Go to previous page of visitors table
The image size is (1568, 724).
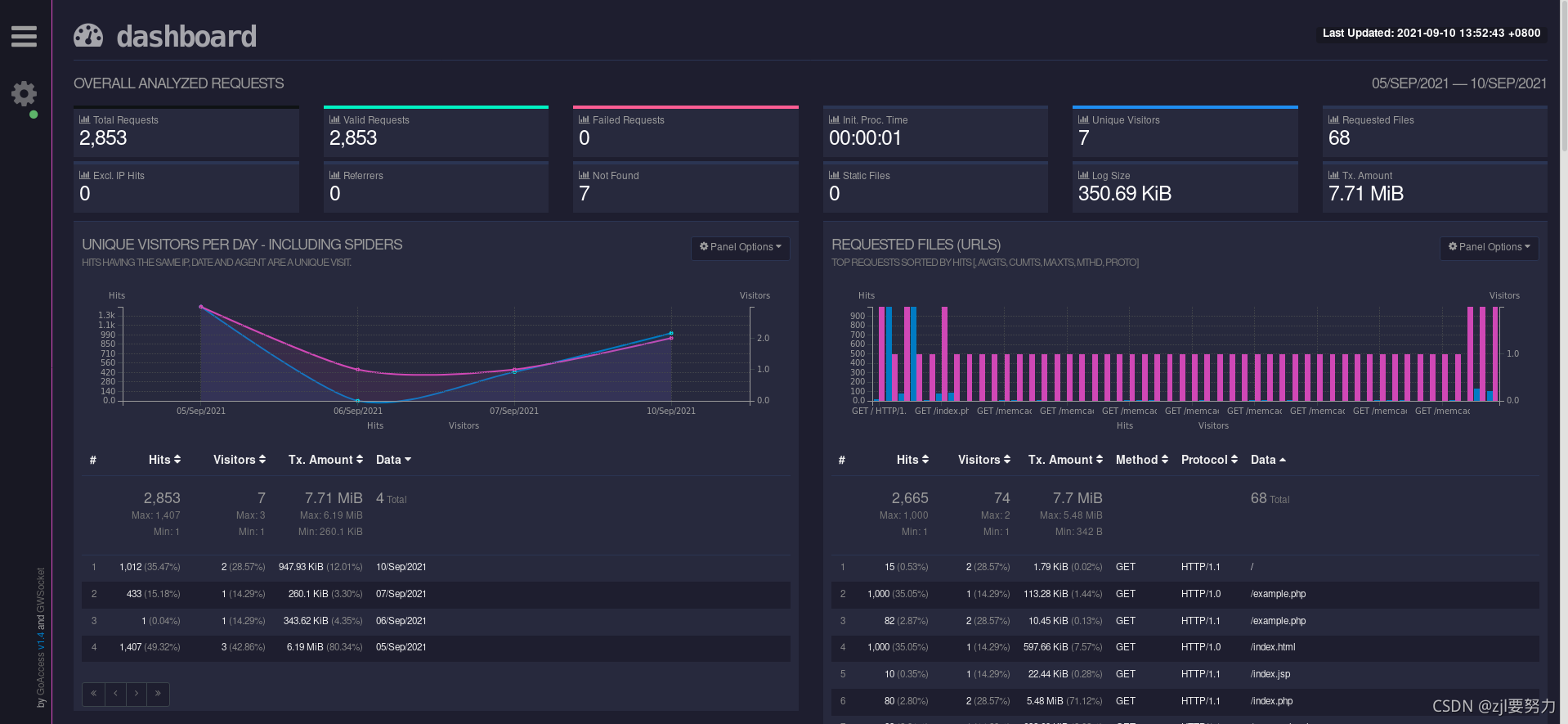point(115,694)
